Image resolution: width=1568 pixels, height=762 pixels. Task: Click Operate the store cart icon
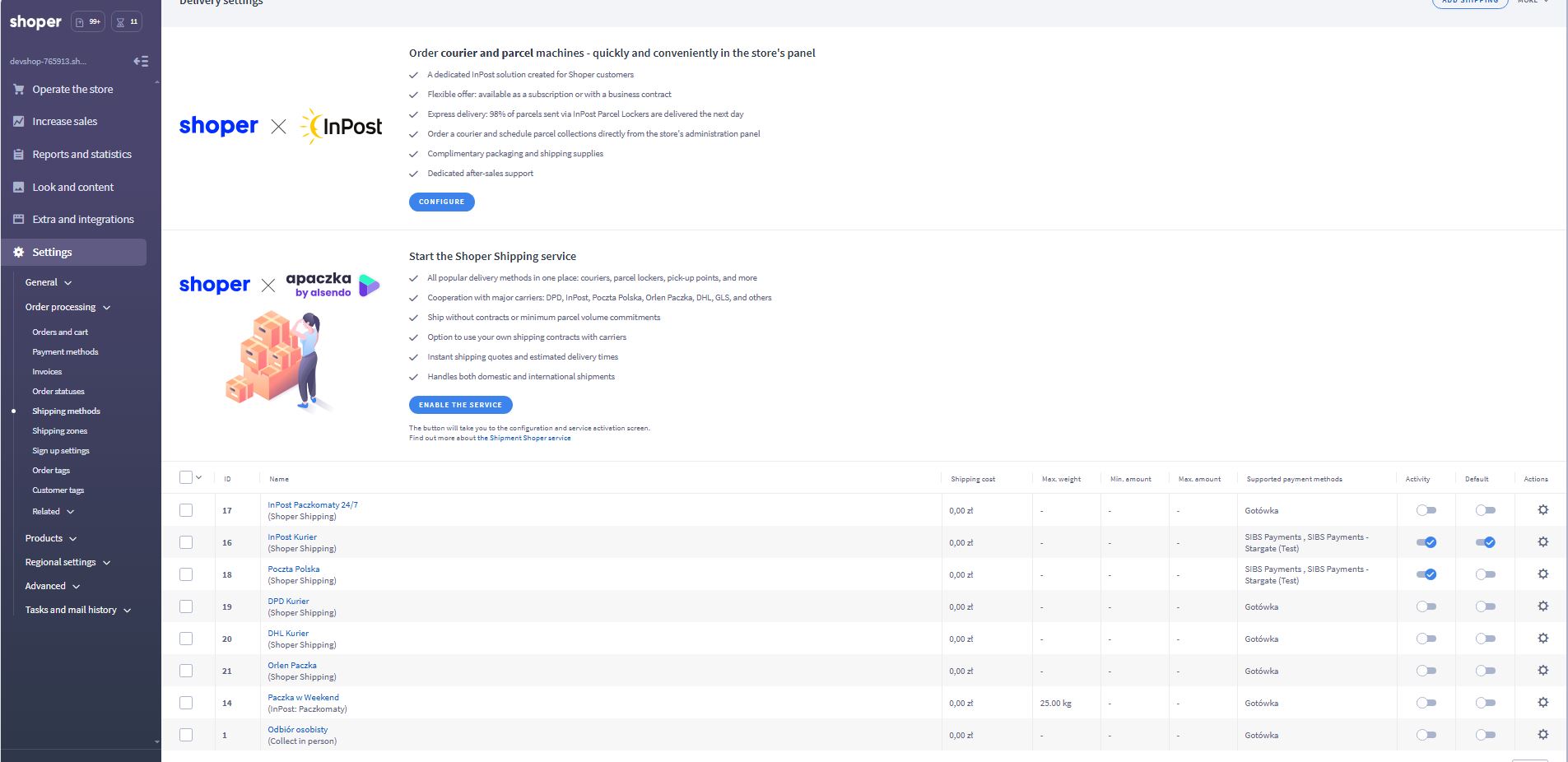click(x=18, y=89)
